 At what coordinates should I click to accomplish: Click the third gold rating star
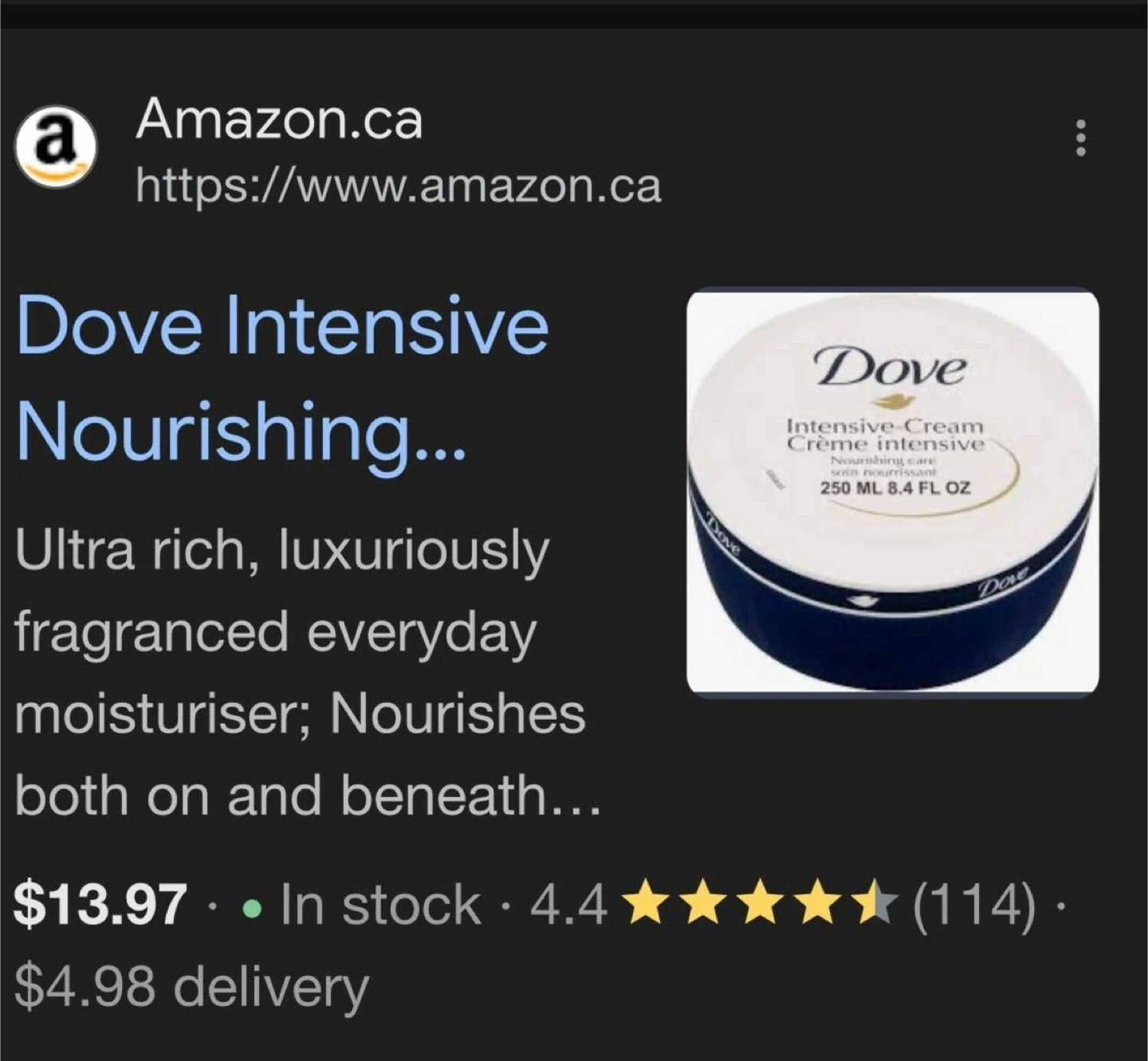(760, 906)
